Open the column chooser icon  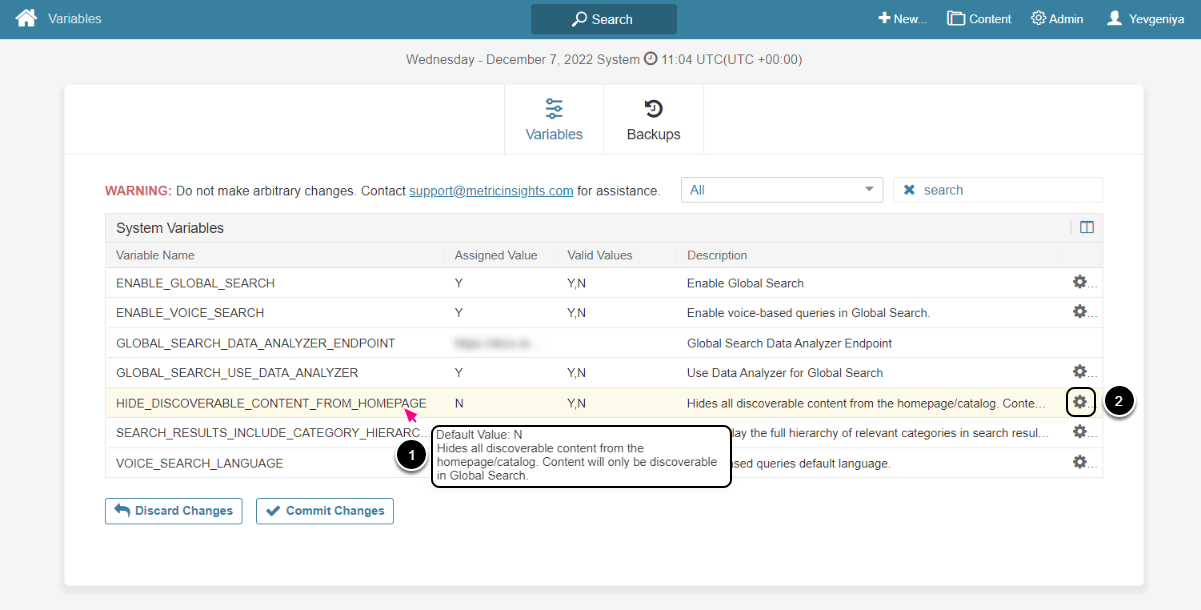pyautogui.click(x=1087, y=228)
